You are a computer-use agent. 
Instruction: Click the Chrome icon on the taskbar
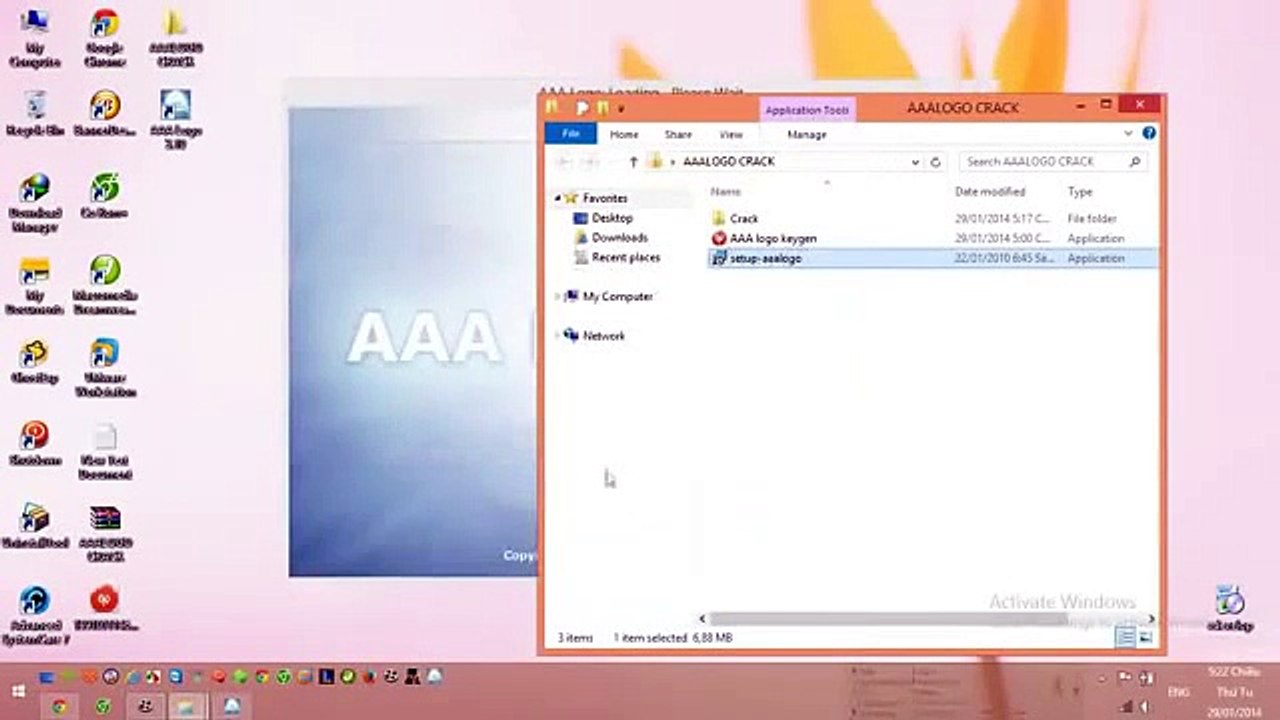coord(60,707)
